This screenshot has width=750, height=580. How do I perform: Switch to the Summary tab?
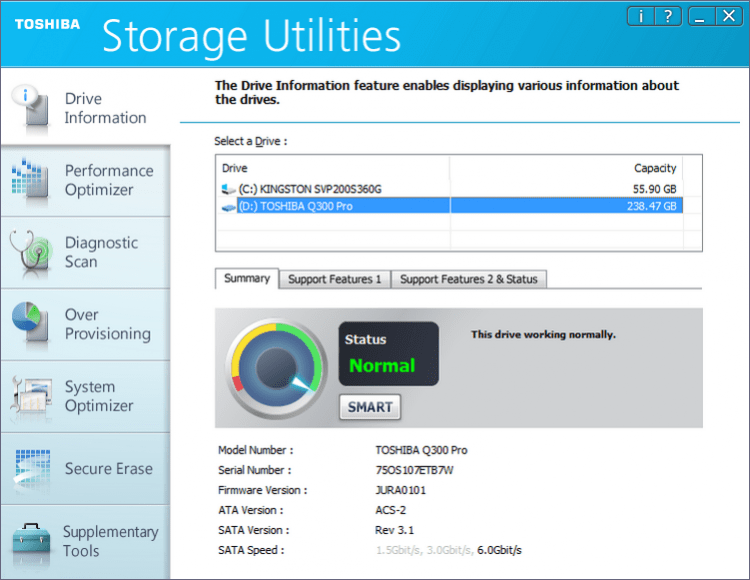coord(246,279)
